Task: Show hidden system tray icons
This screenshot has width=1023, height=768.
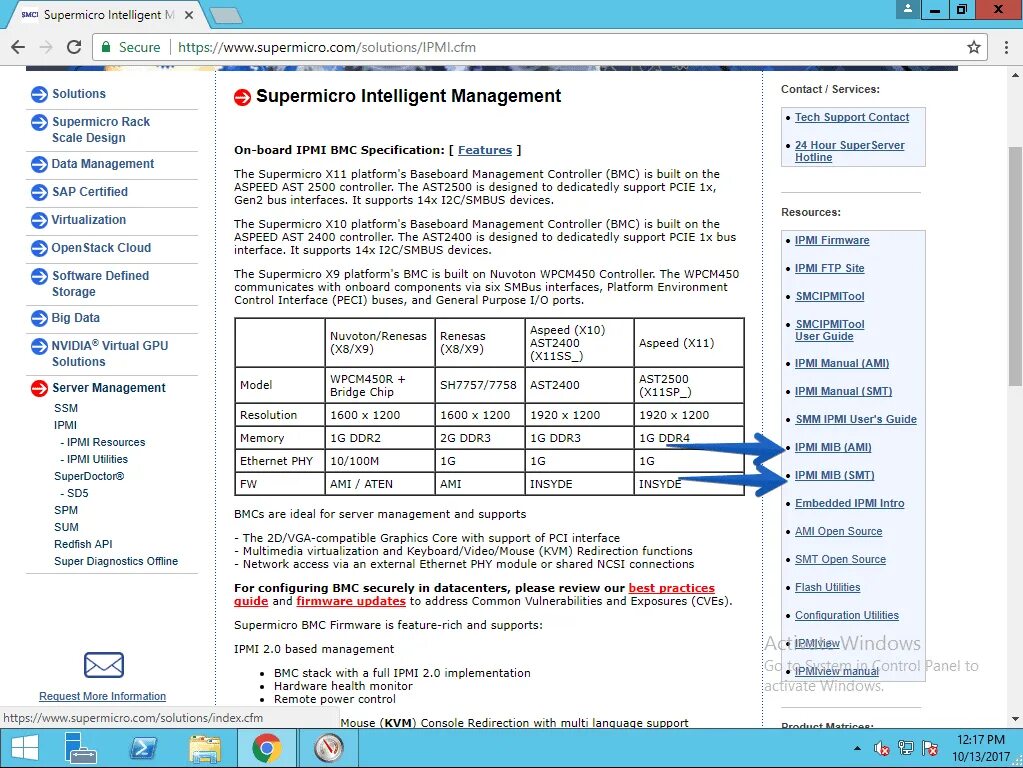Action: [857, 748]
